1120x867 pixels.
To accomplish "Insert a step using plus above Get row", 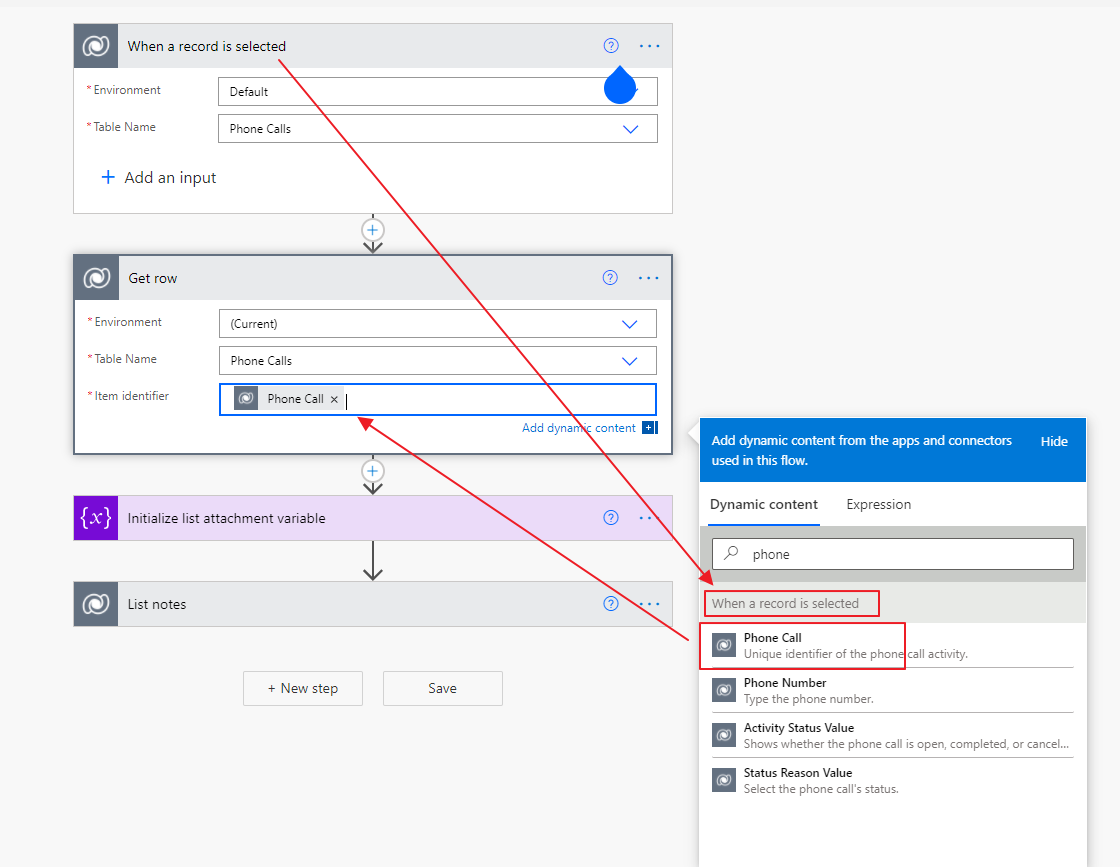I will [373, 230].
